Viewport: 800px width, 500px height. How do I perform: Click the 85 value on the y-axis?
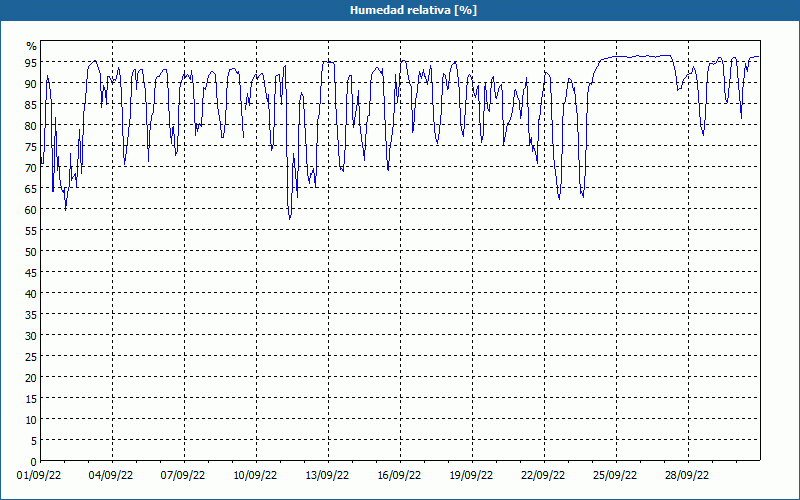tap(31, 105)
